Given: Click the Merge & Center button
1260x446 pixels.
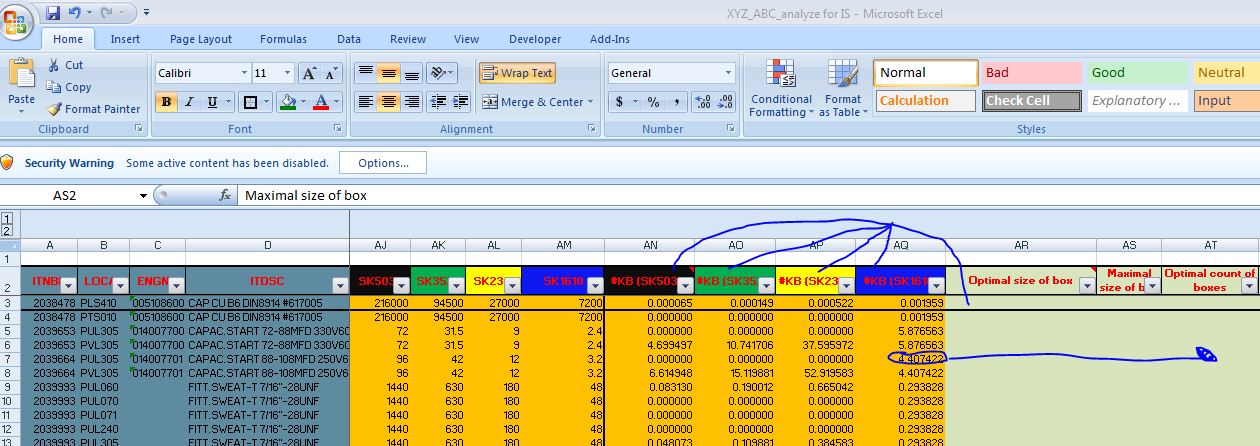Looking at the screenshot, I should click(532, 102).
